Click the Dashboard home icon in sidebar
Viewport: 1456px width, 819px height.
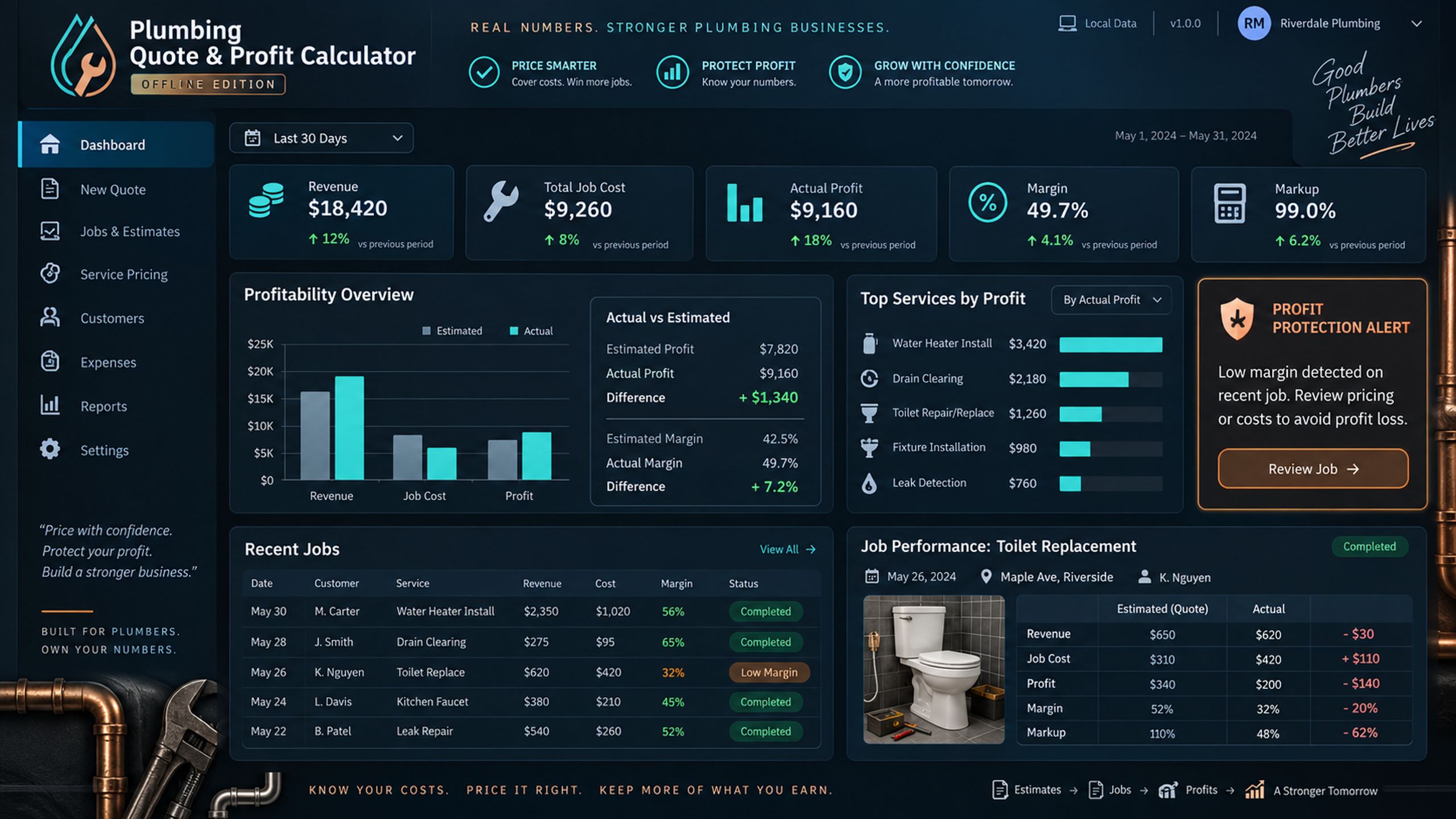(50, 144)
